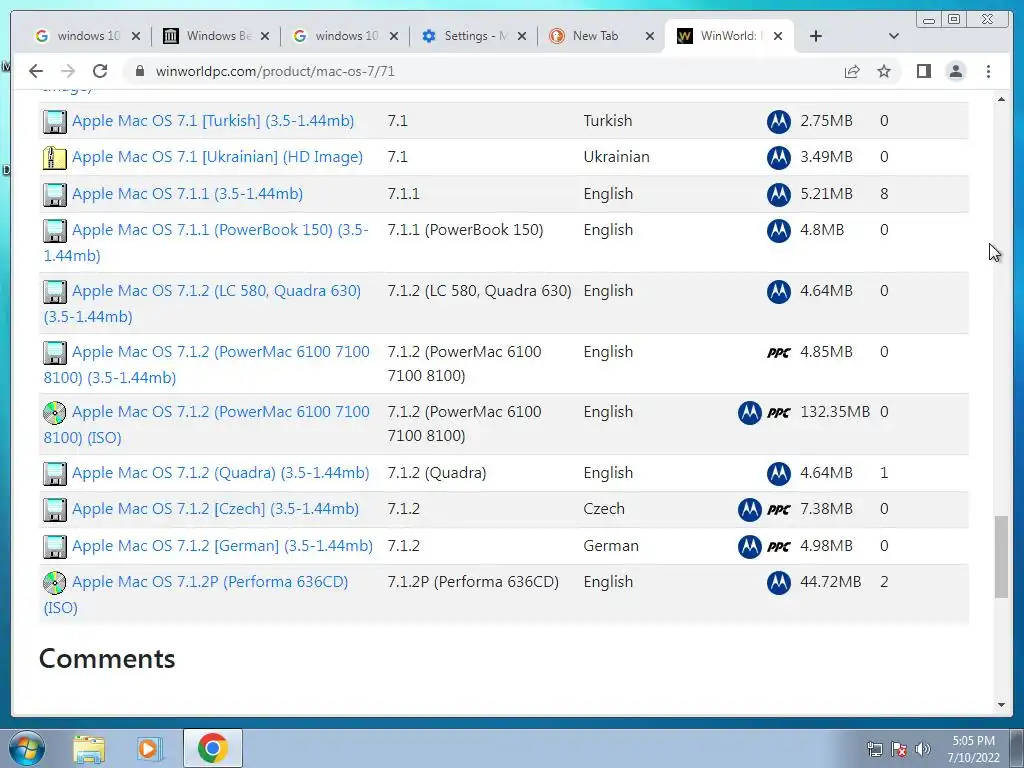Select the '7.1.2P (Performa 636CD)' version cell
This screenshot has height=768, width=1024.
473,582
